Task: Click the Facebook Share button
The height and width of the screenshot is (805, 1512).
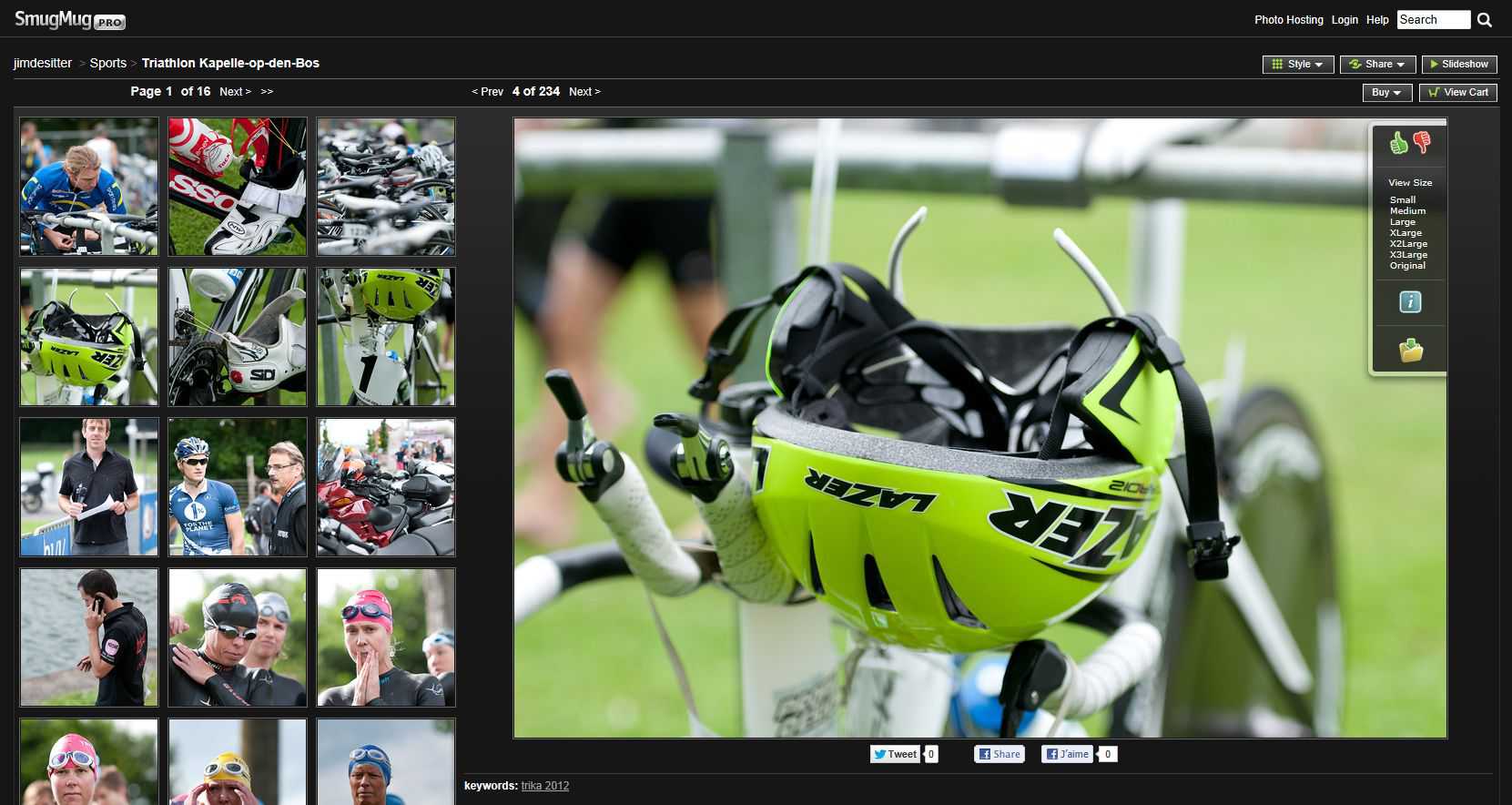Action: pyautogui.click(x=1000, y=754)
